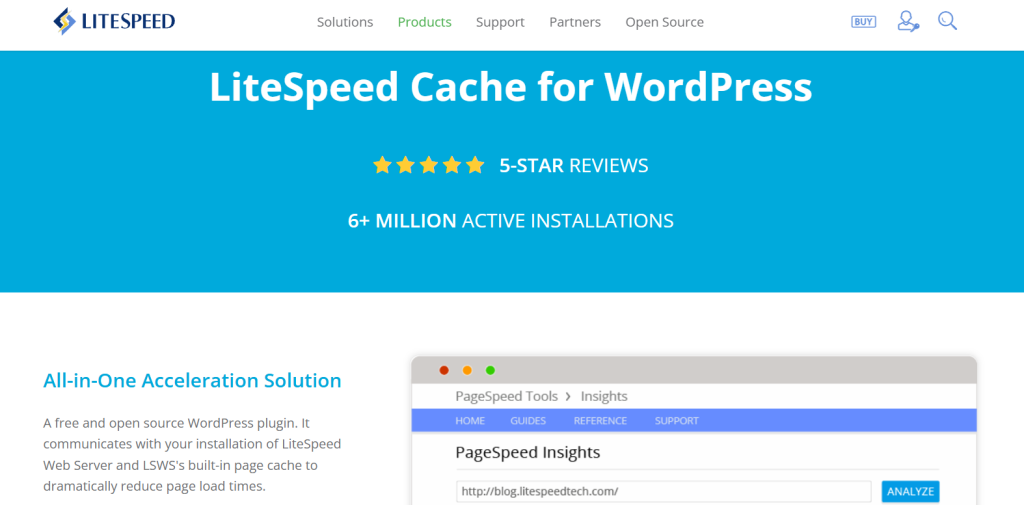Click the 'A free and open source' paragraph
Screen dimensions: 1024x505
[192, 455]
